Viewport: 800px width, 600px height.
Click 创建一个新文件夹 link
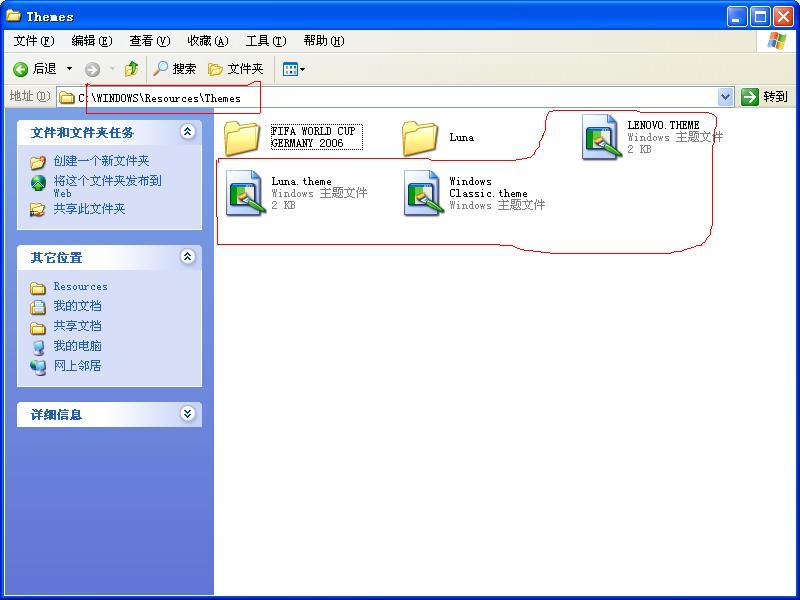point(102,161)
